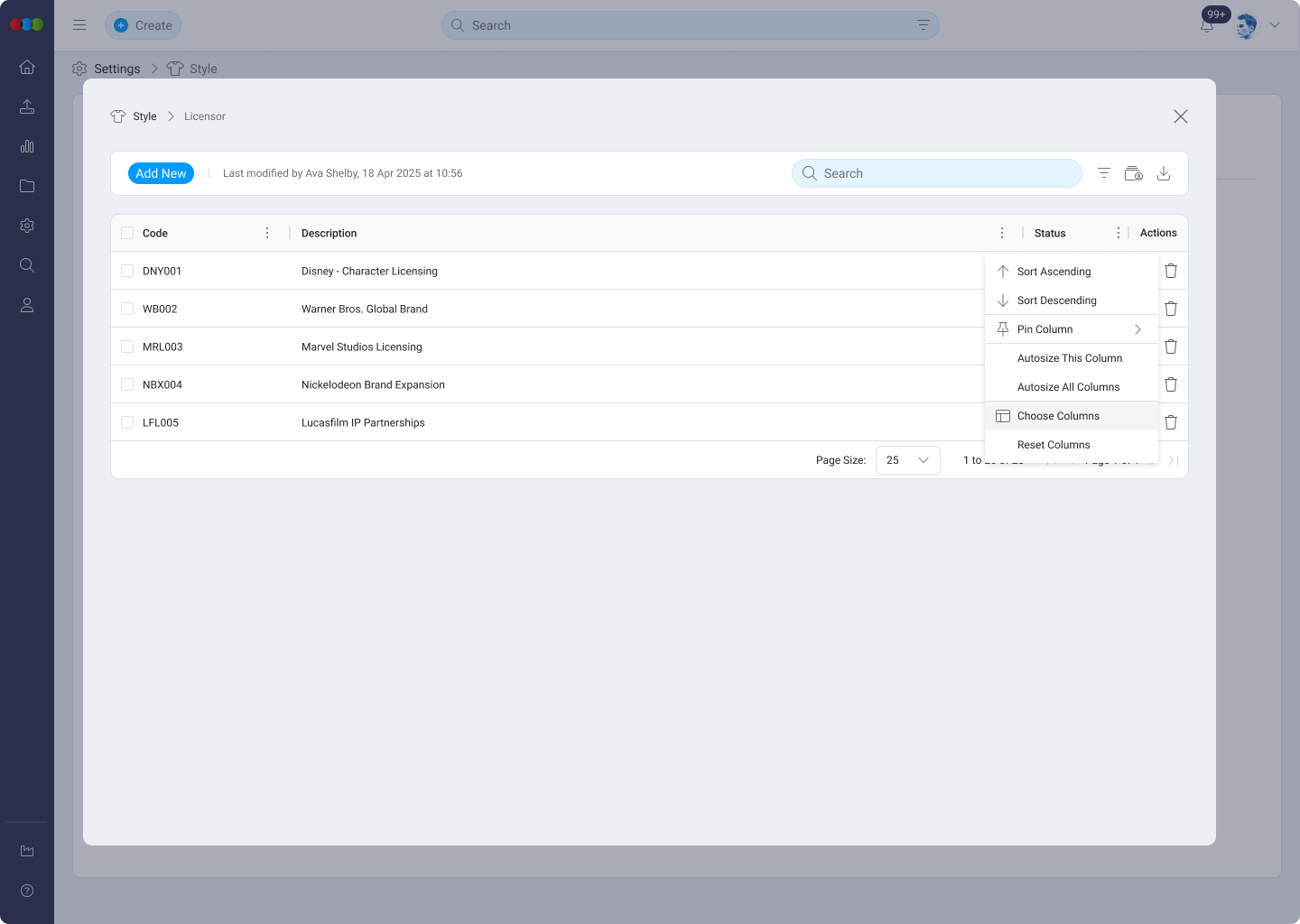Click the Style breadcrumb link in the dialog
This screenshot has height=924, width=1300.
pyautogui.click(x=144, y=116)
